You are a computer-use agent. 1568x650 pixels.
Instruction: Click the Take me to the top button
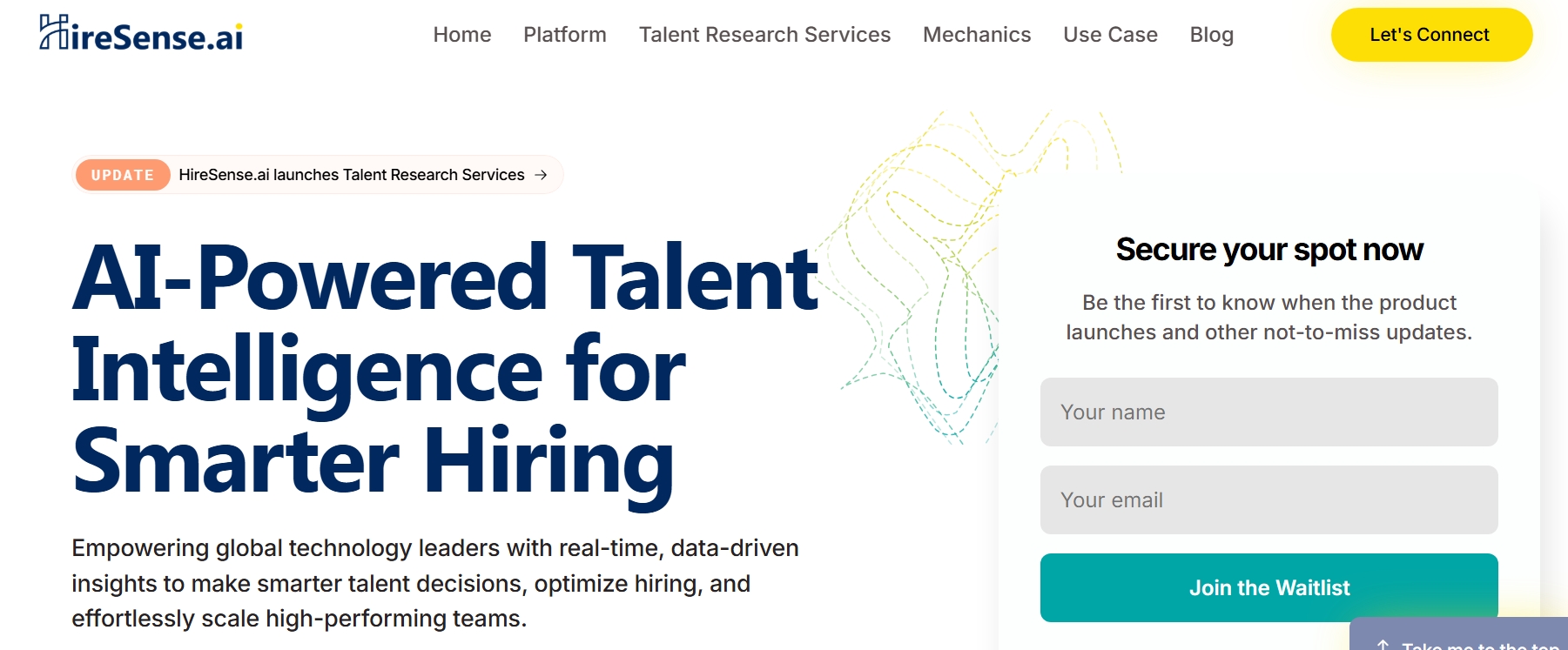tap(1459, 636)
